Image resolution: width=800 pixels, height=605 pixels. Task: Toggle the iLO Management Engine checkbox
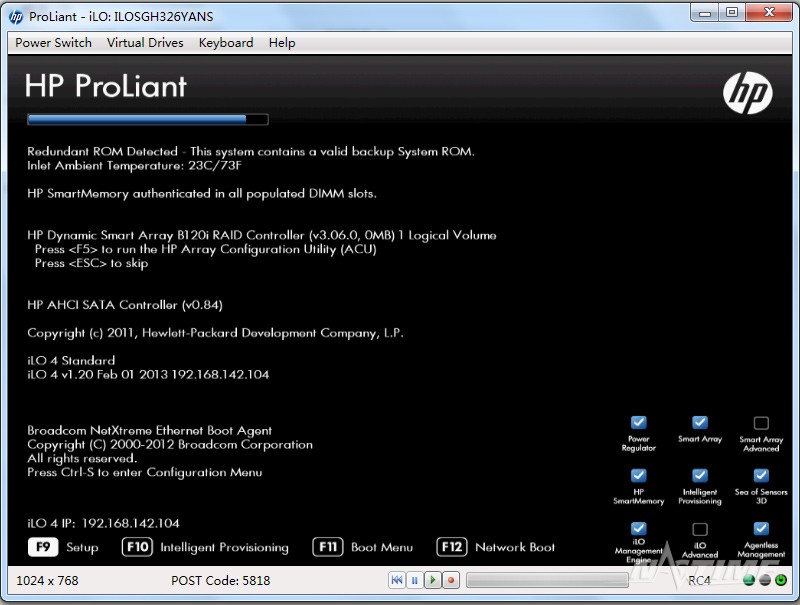coord(639,528)
